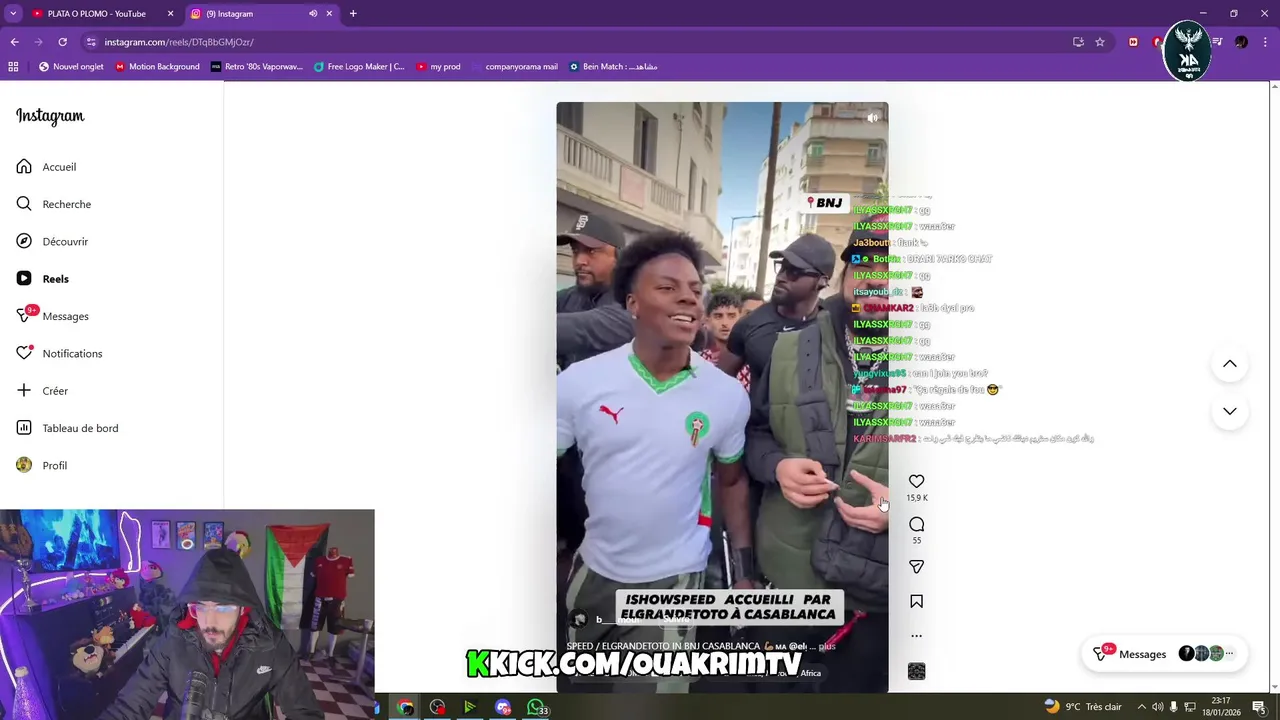Share the reel with the paper plane icon
Viewport: 1280px width, 720px height.
point(916,567)
